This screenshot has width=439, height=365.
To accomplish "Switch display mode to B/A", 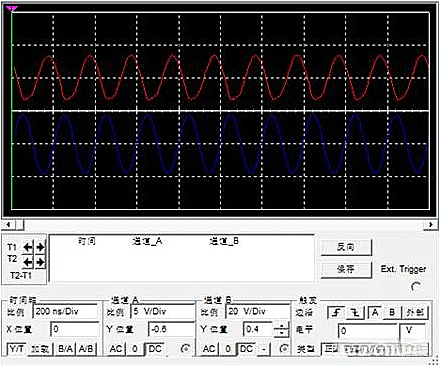I will coord(65,349).
